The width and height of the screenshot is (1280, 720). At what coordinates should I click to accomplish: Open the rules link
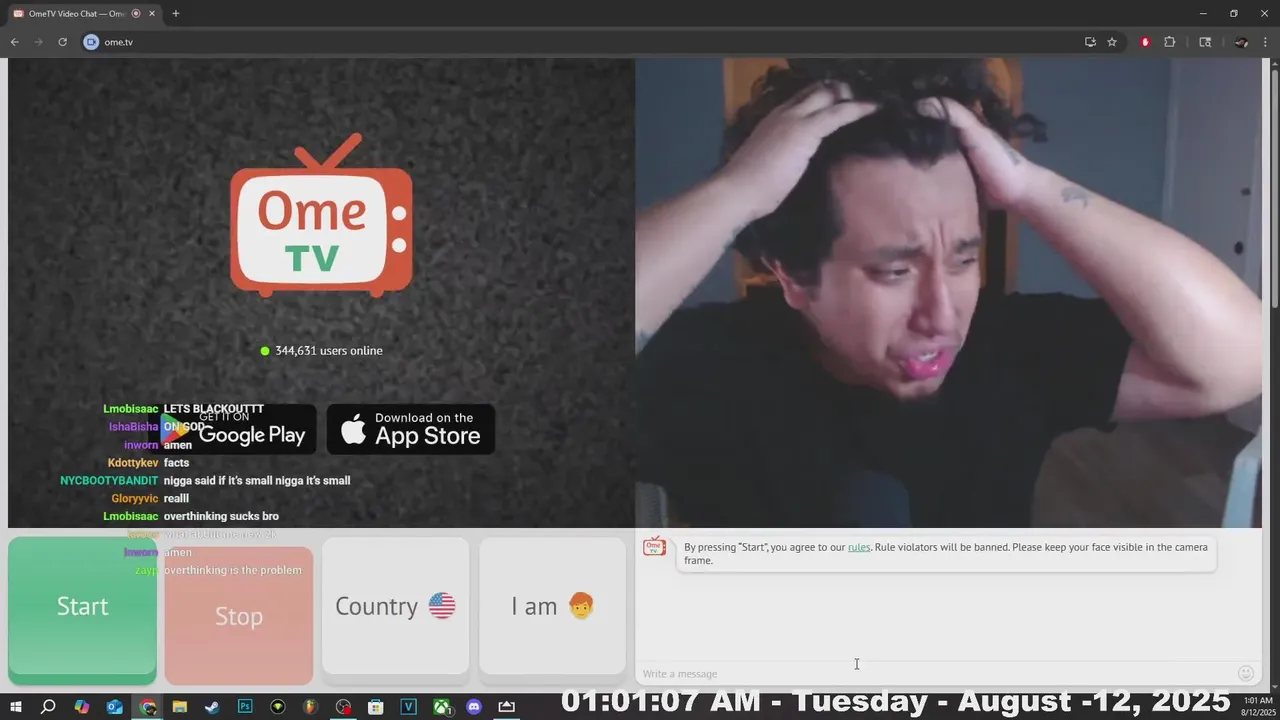tap(859, 547)
